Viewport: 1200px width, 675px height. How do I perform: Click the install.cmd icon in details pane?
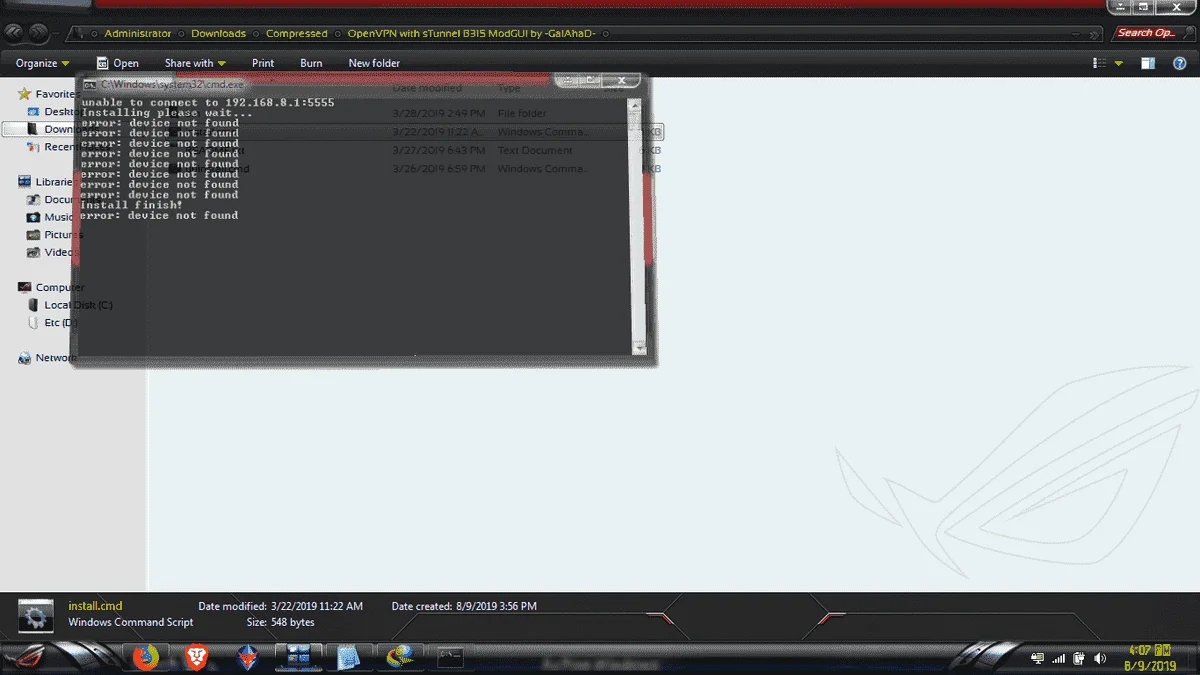point(37,616)
